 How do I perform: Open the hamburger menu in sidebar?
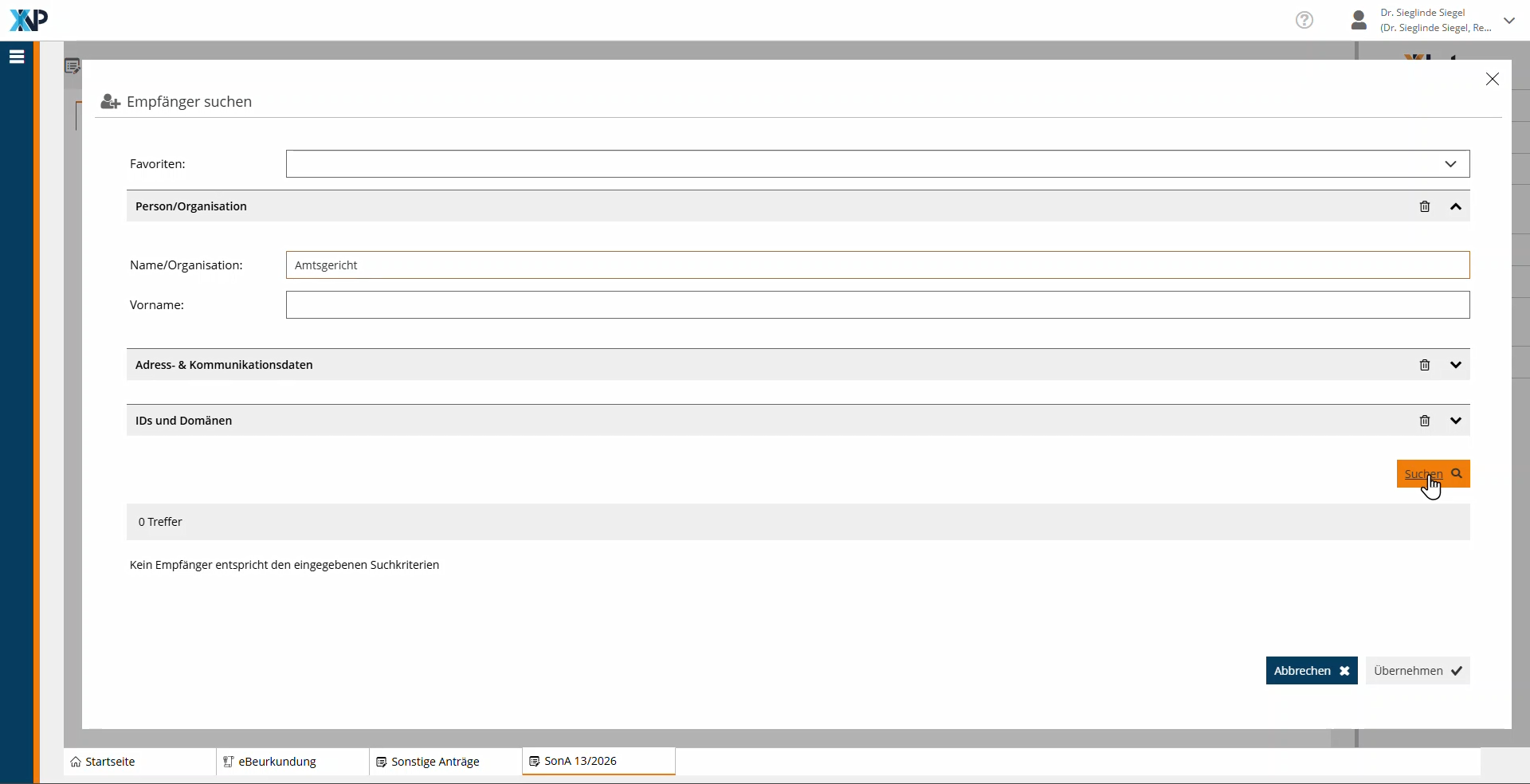pos(17,57)
